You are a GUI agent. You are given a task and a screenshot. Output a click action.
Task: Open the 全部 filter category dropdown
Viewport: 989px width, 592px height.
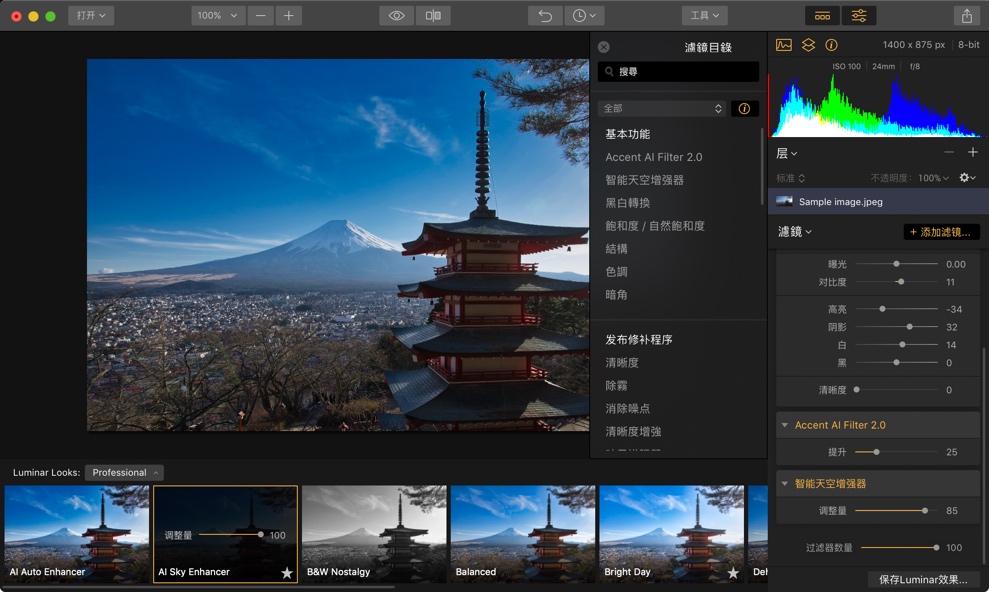click(x=663, y=108)
